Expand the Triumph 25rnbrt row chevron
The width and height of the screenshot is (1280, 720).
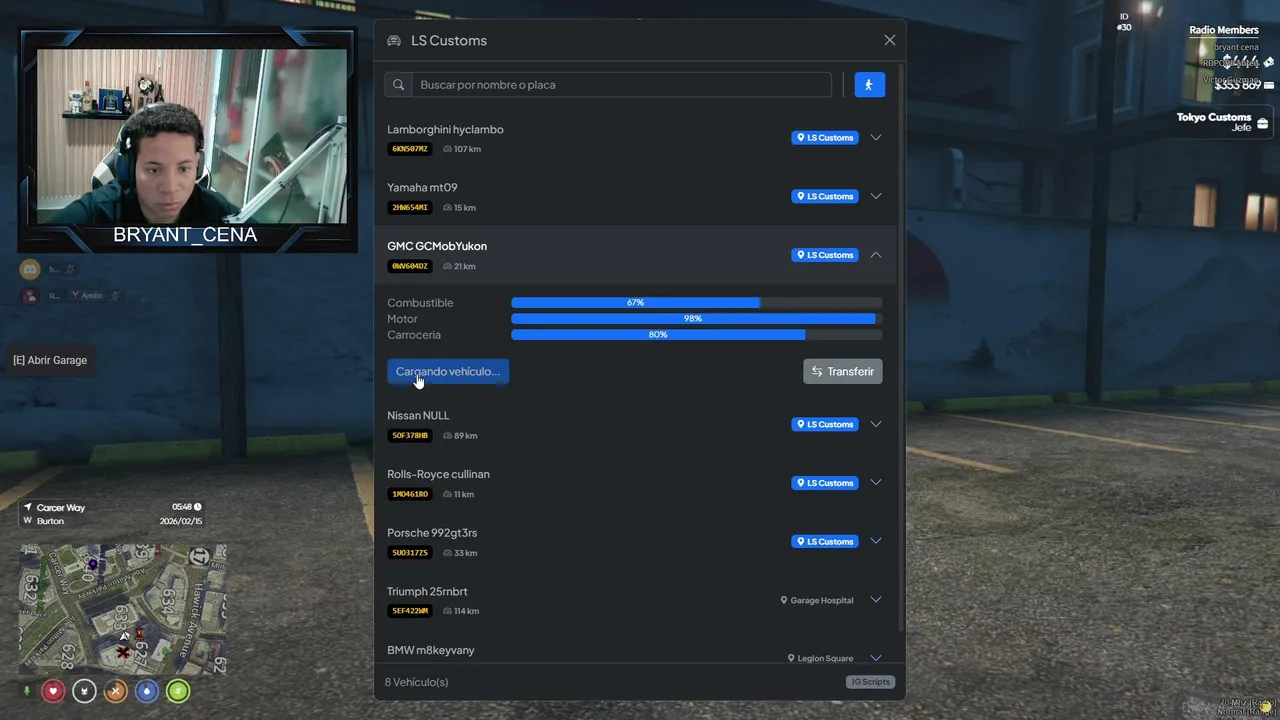tap(875, 600)
